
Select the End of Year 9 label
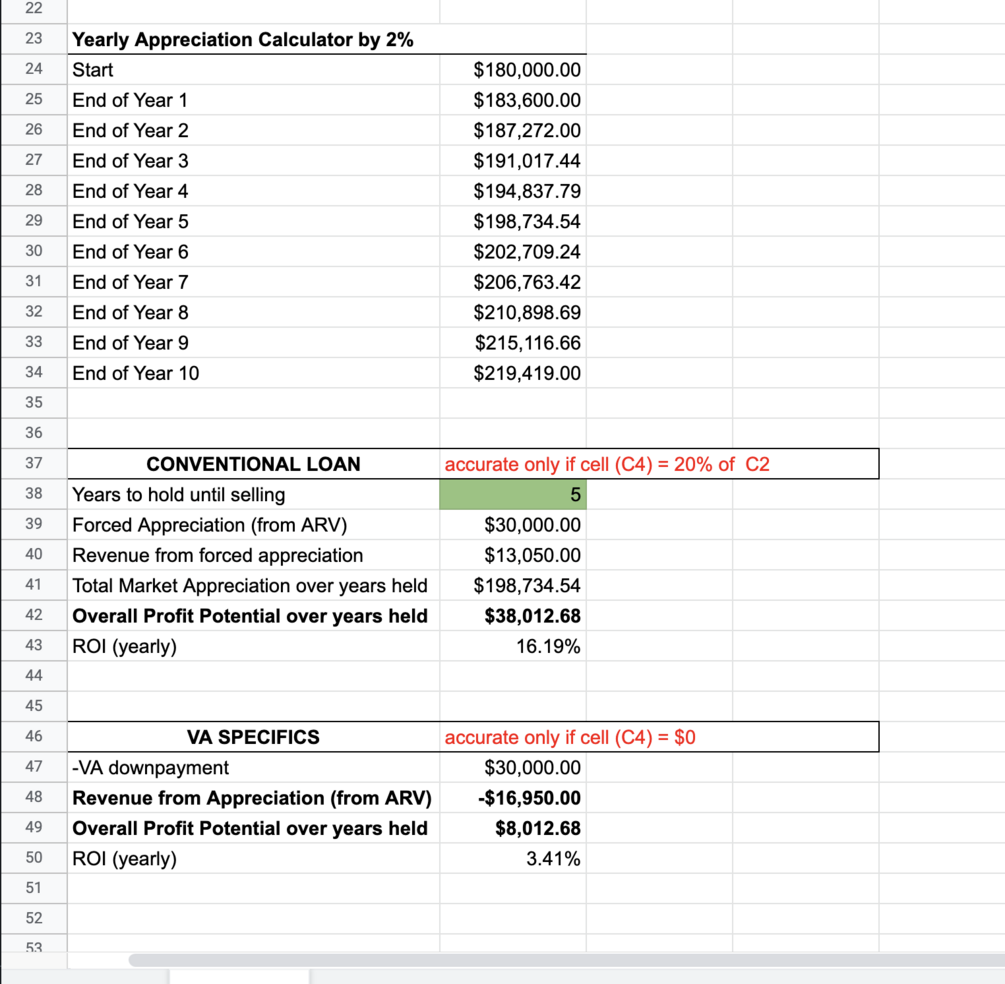pos(130,342)
